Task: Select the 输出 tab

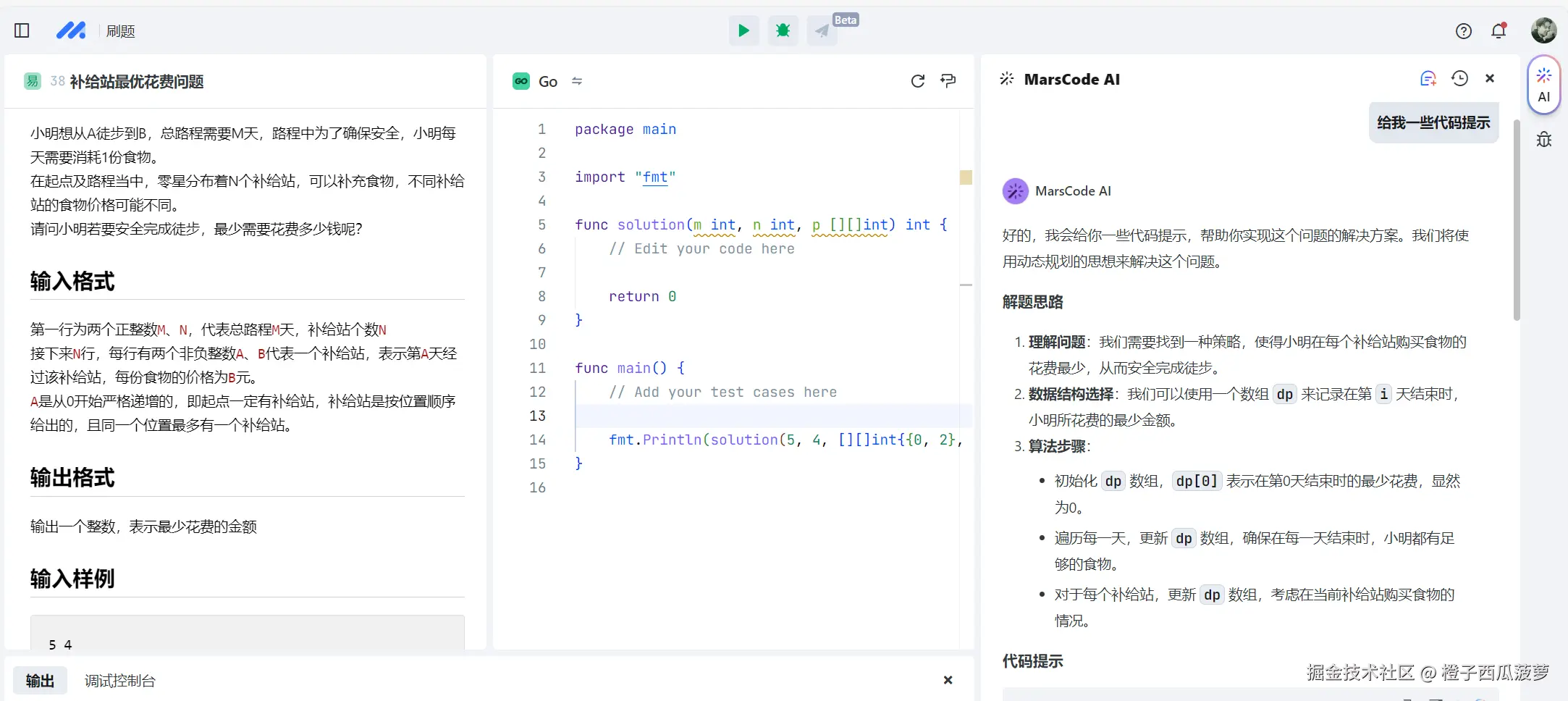Action: [x=40, y=680]
